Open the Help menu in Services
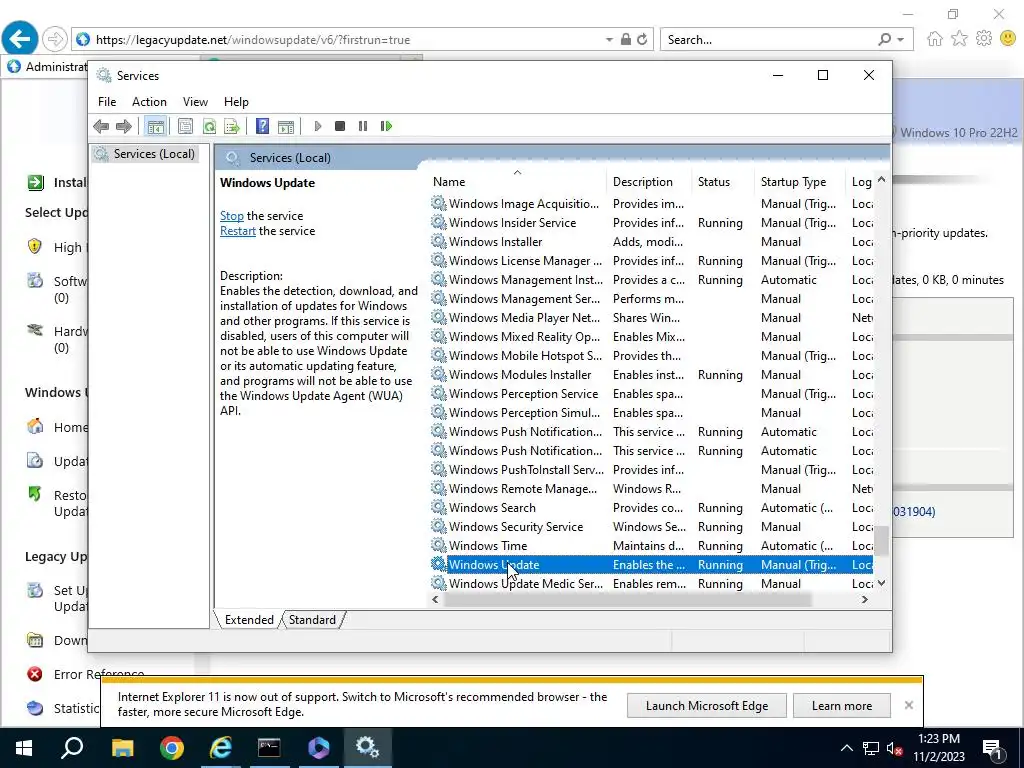The width and height of the screenshot is (1024, 768). 236,102
